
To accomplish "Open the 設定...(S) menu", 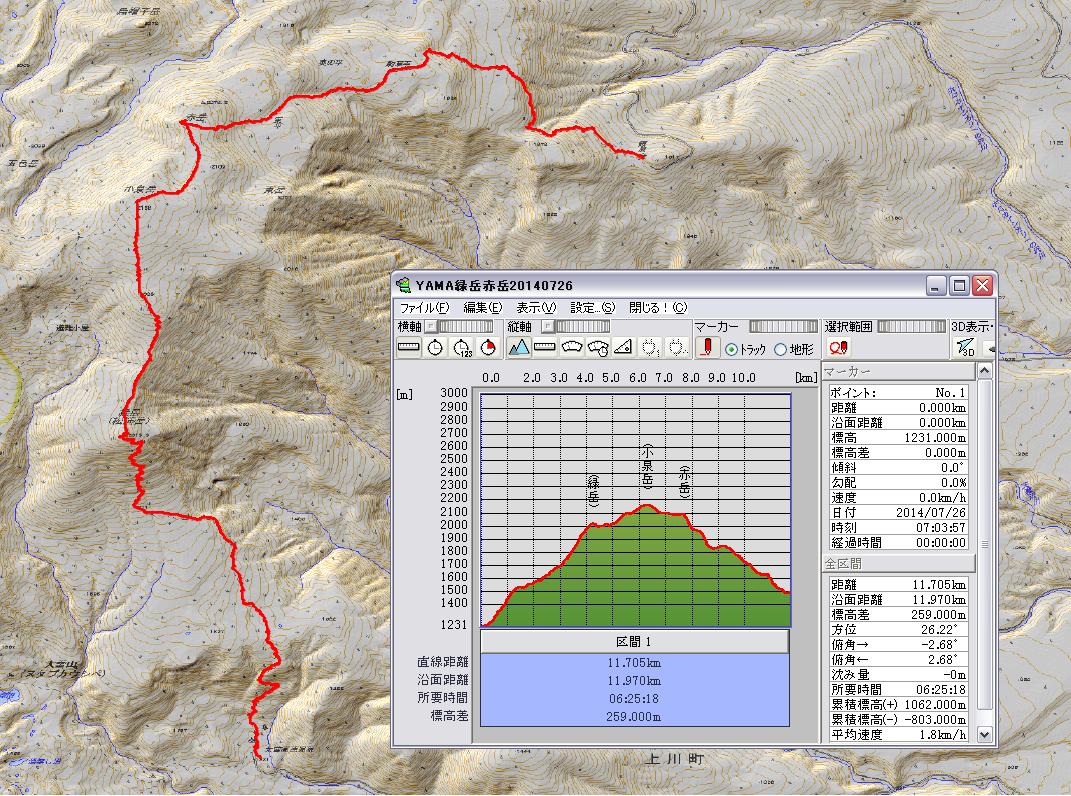I will click(592, 307).
